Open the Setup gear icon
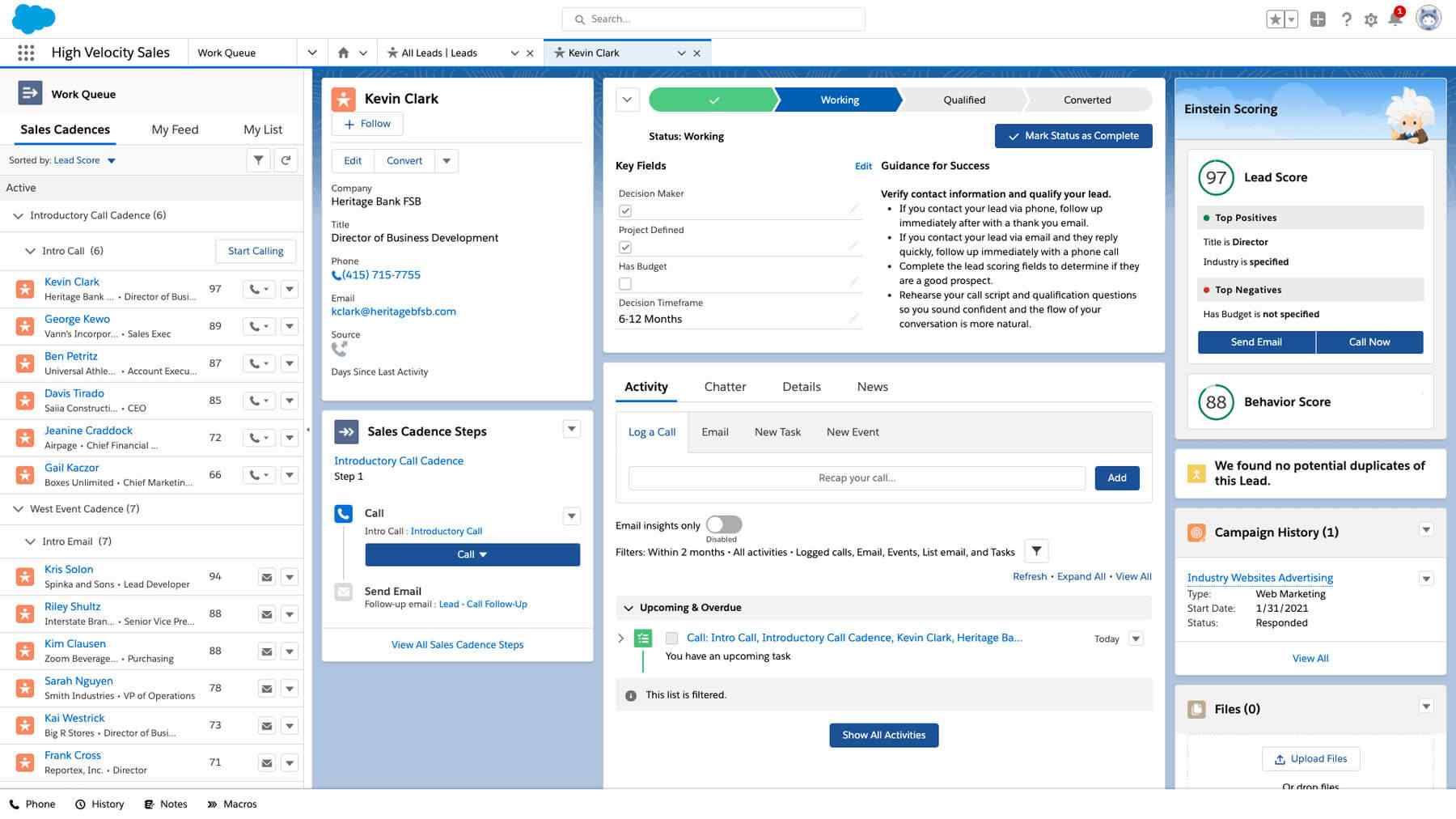 tap(1370, 19)
